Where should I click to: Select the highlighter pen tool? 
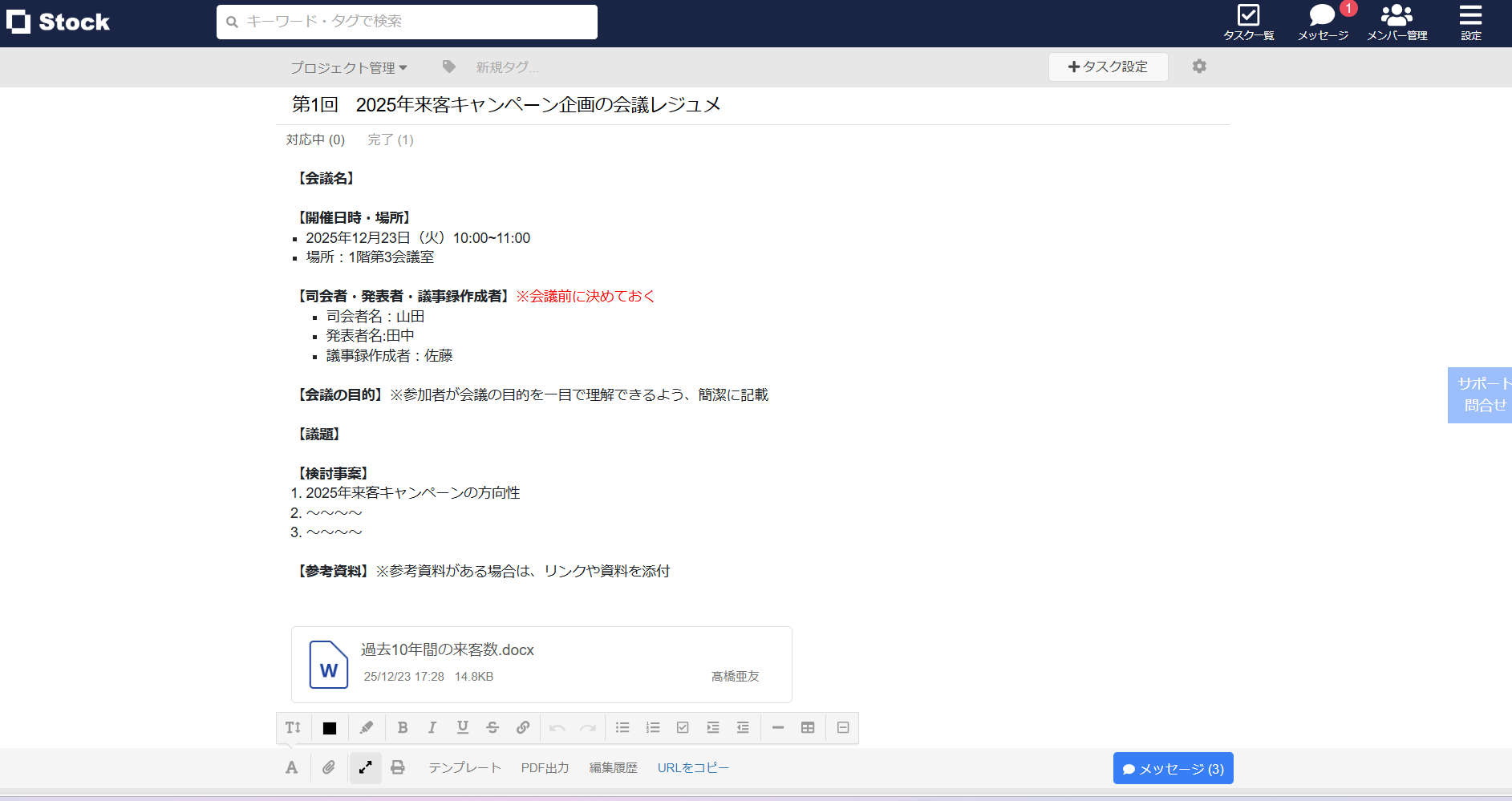367,727
